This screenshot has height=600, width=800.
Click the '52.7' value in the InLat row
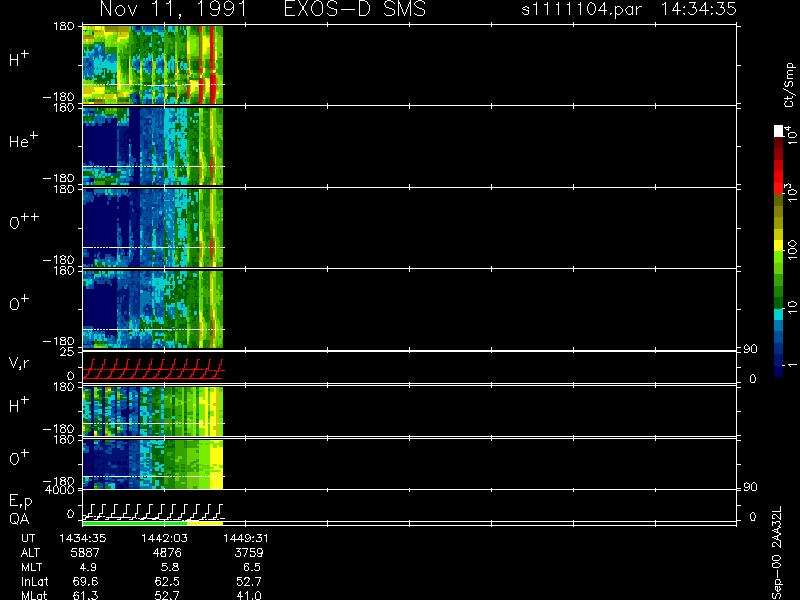tap(249, 581)
